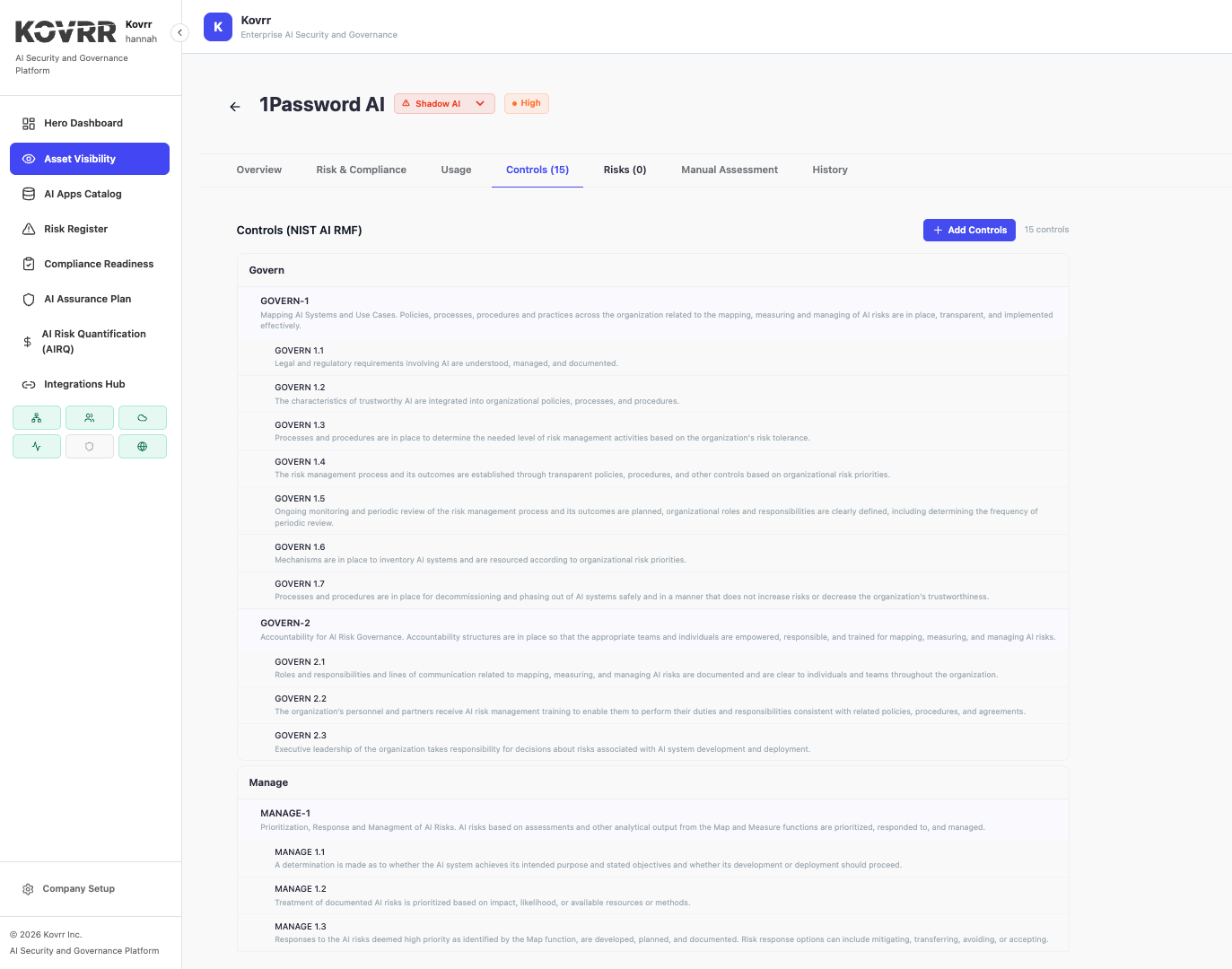Go back using the left arrow icon
1232x969 pixels.
tap(235, 107)
